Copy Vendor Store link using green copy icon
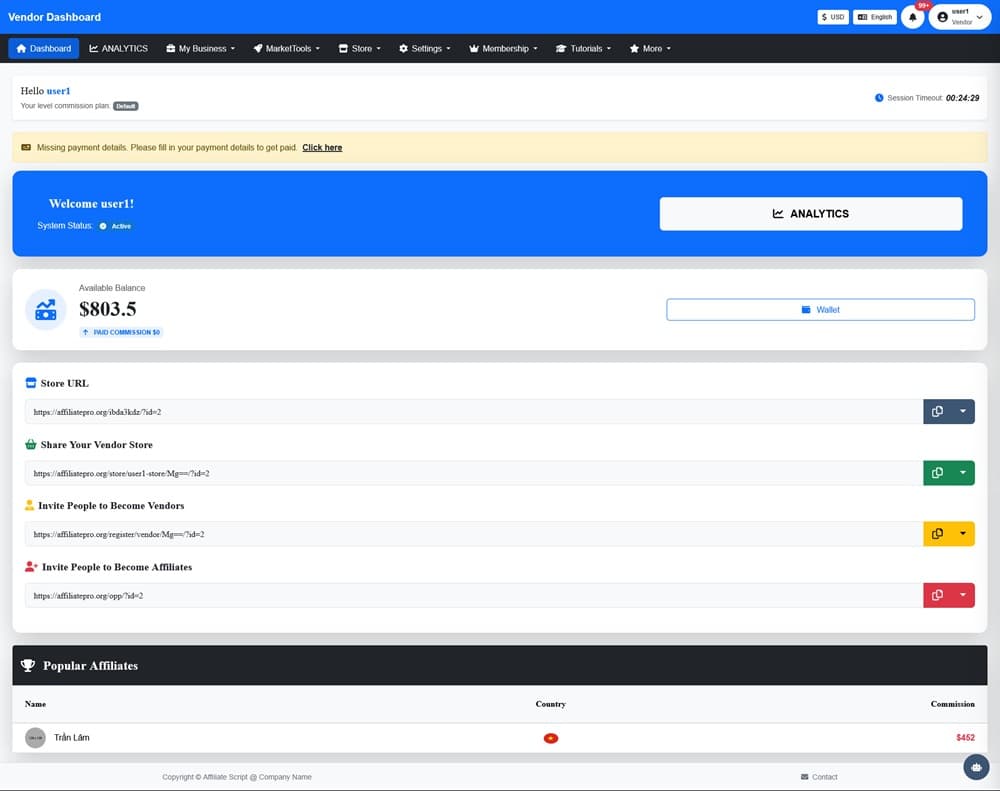1000x791 pixels. point(937,473)
